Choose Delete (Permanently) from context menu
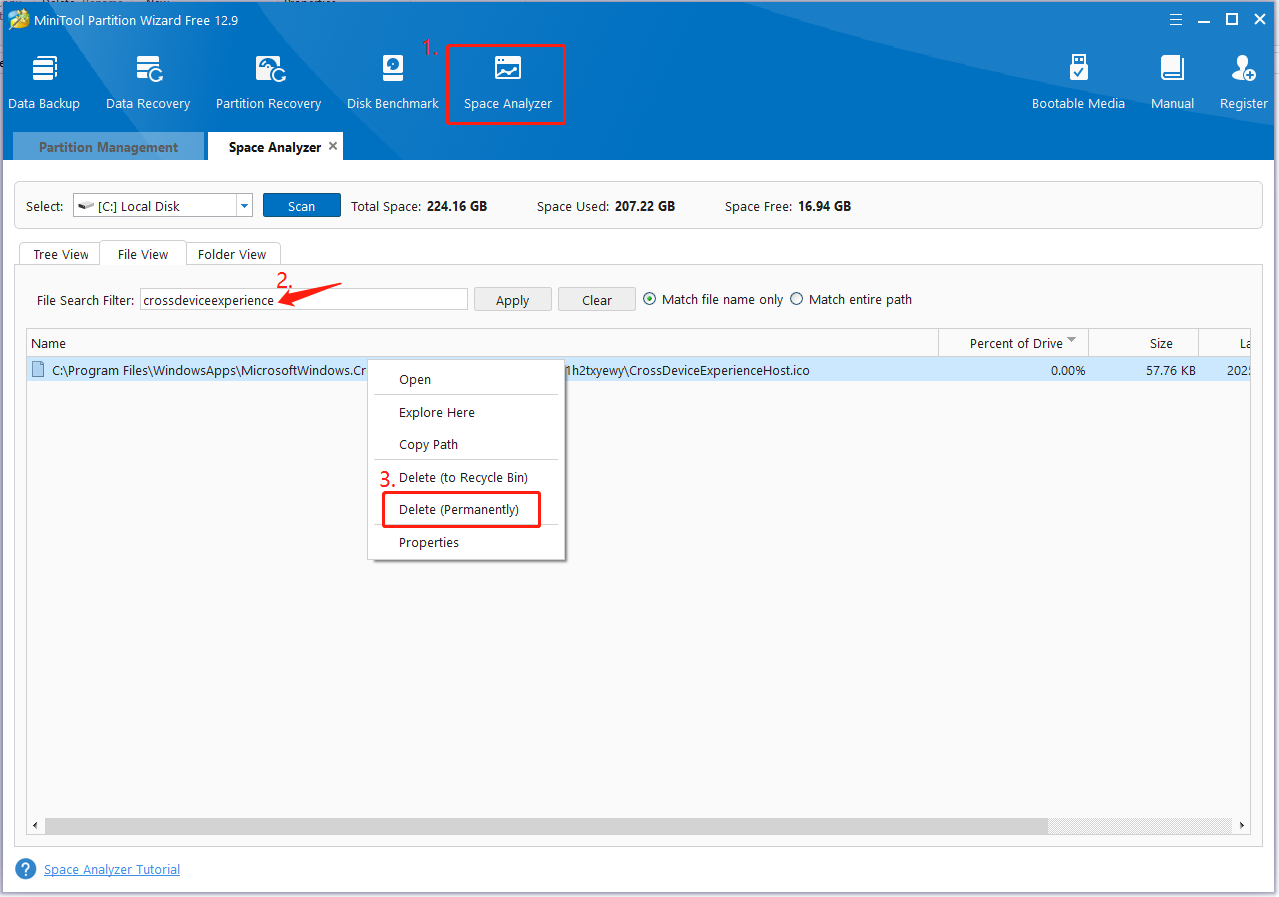Screen dimensions: 1279x897 459,509
